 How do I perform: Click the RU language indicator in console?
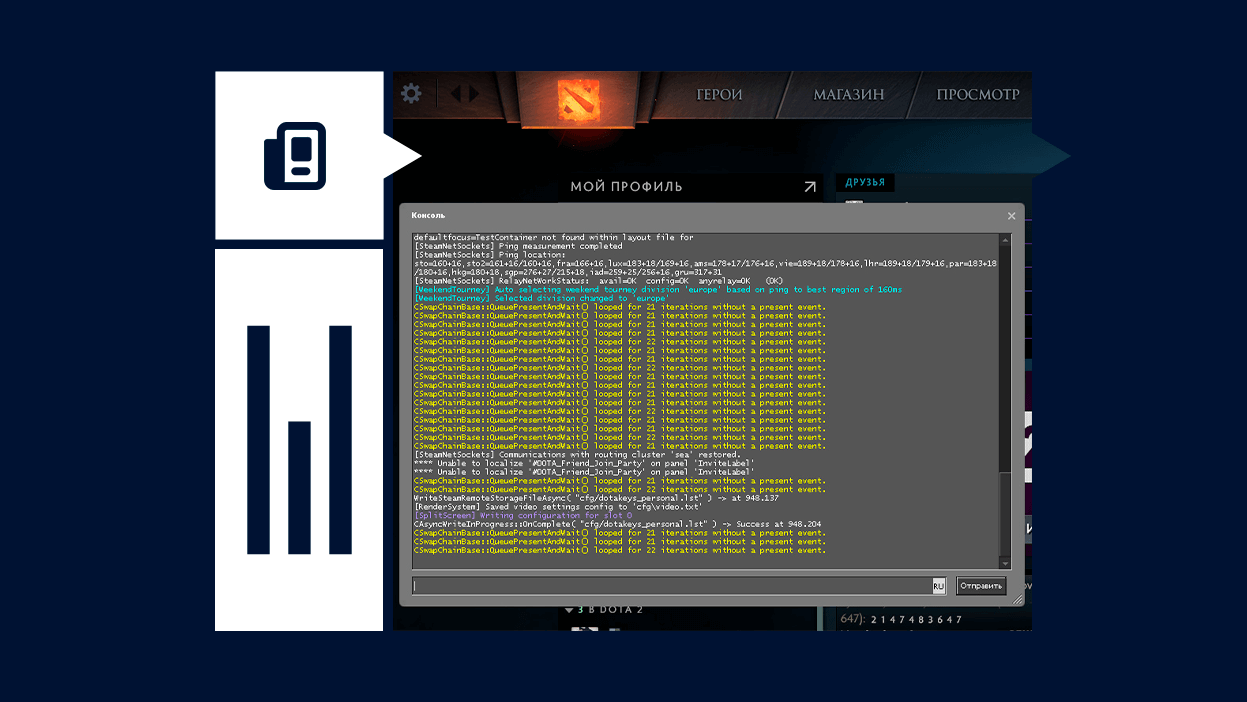point(938,586)
